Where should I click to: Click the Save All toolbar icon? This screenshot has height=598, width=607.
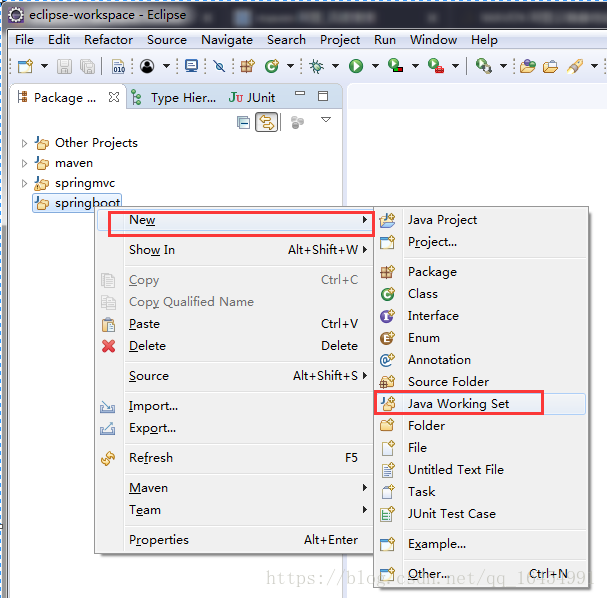(87, 66)
